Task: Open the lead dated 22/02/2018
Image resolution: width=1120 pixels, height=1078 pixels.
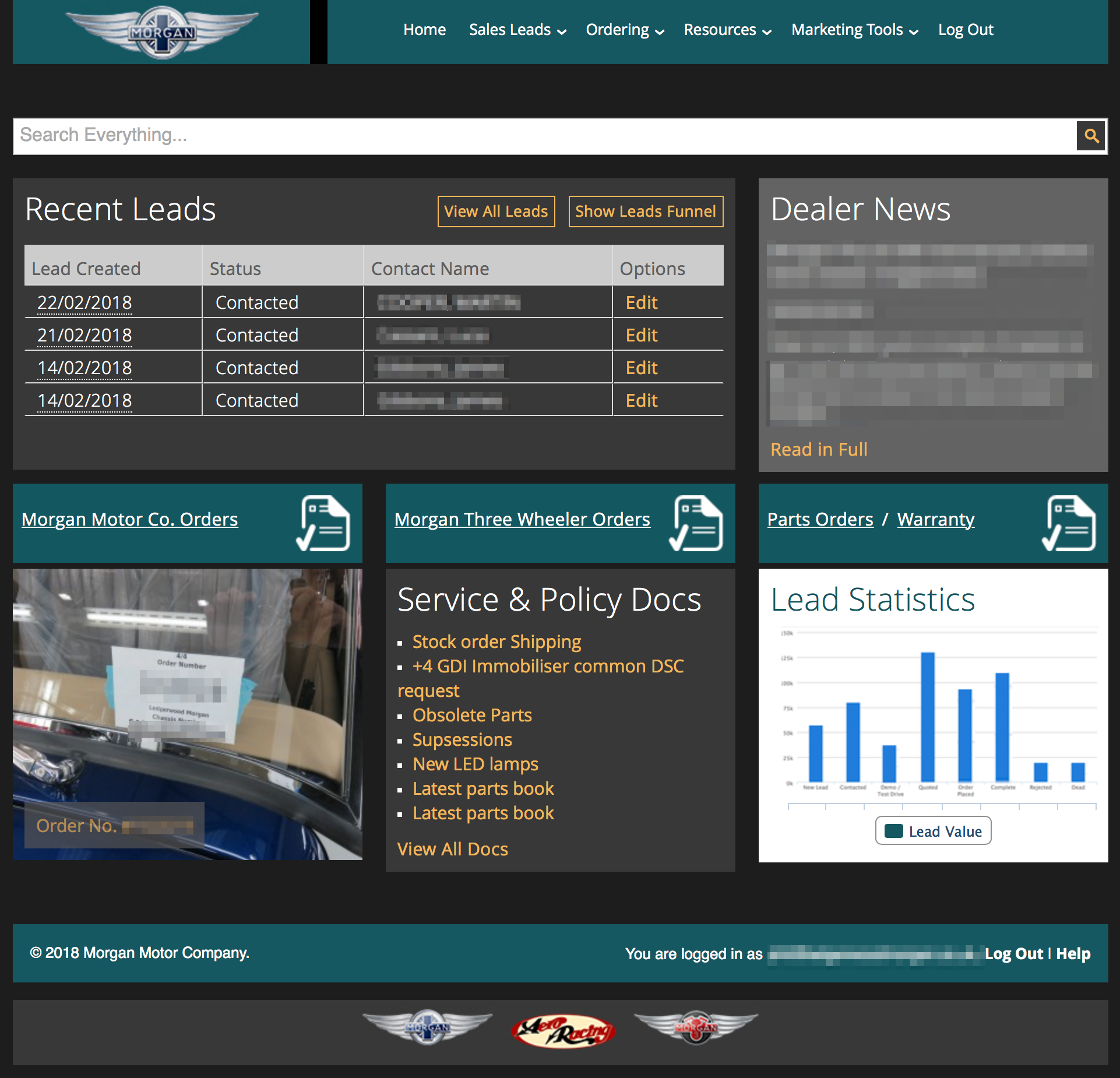Action: pyautogui.click(x=84, y=303)
